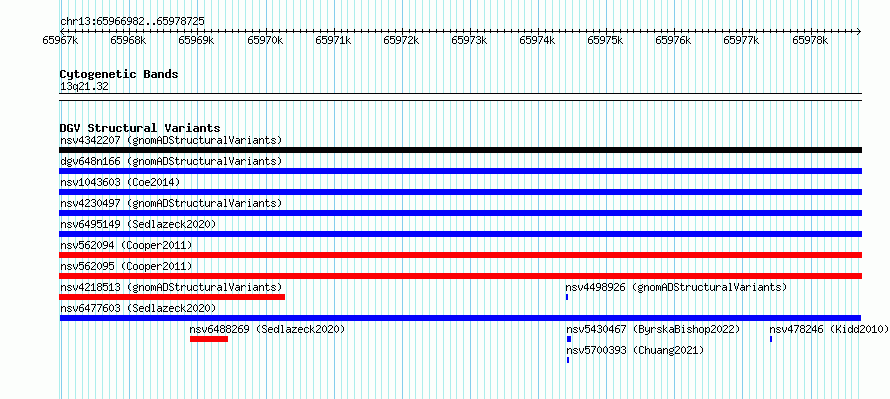Click the blue nsv6477603 variant bar
Screen dimensions: 890x399
[460, 318]
